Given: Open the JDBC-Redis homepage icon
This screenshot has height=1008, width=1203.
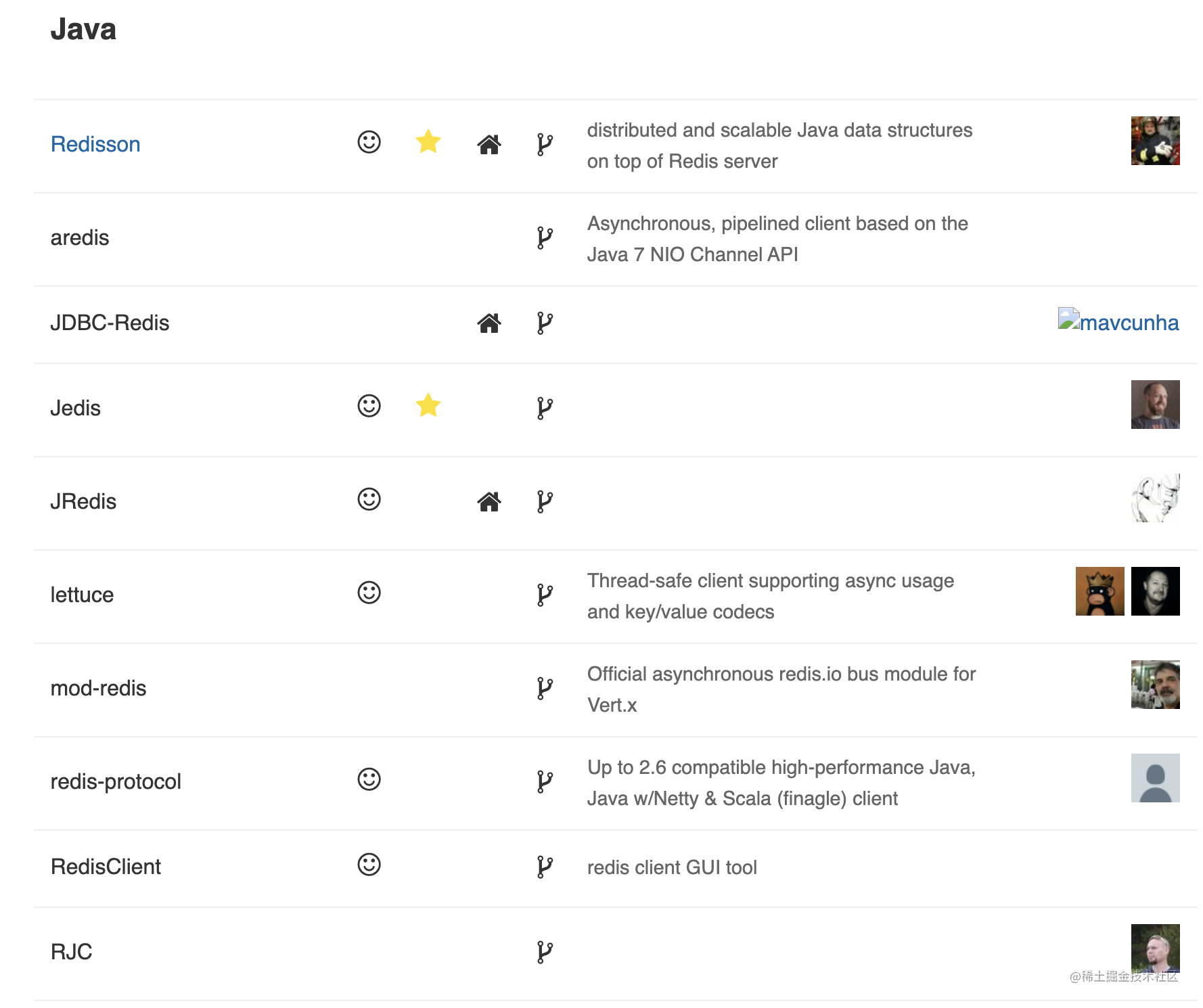Looking at the screenshot, I should [x=489, y=323].
